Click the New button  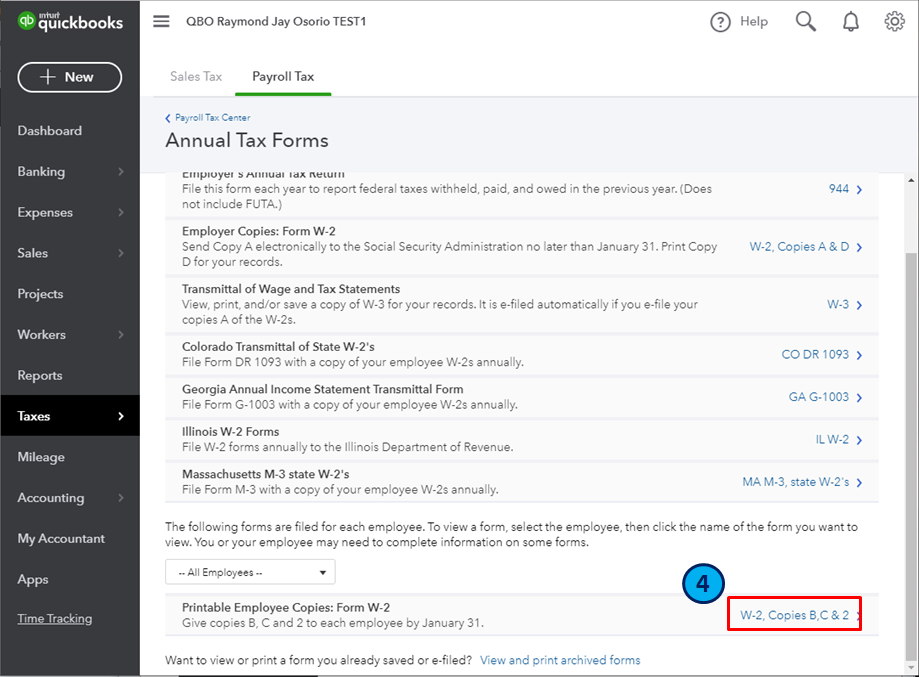coord(69,77)
